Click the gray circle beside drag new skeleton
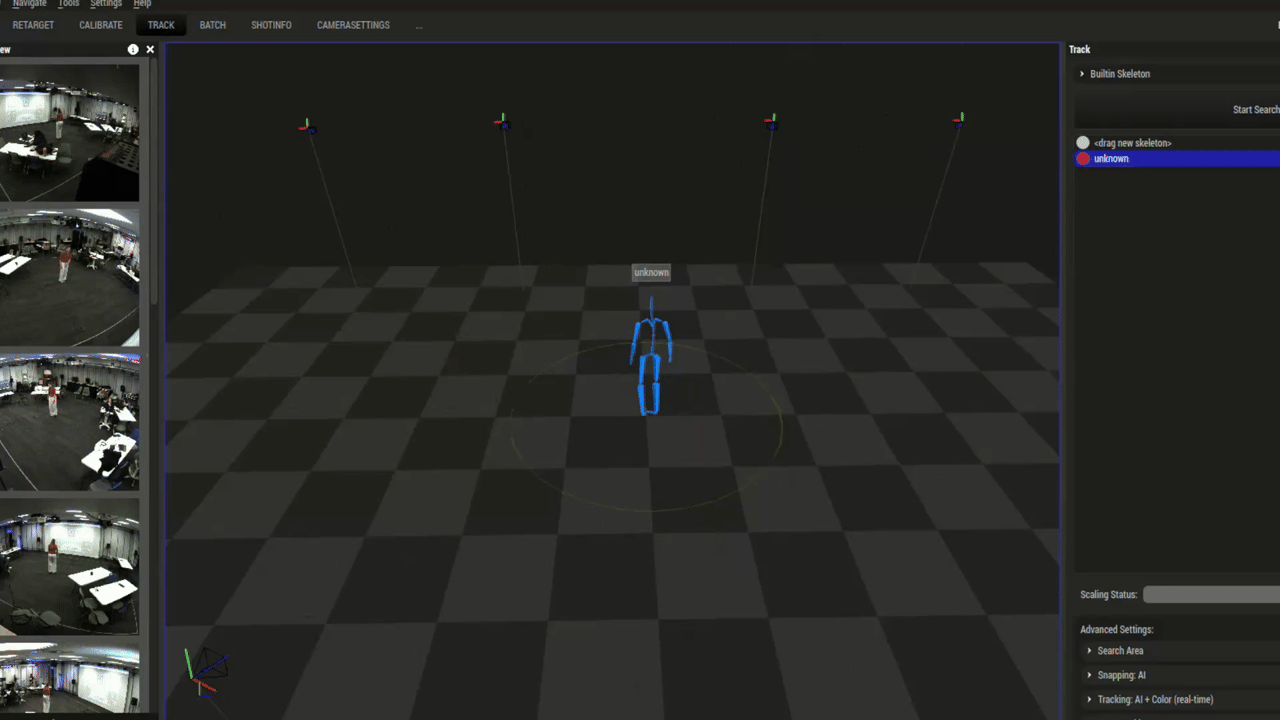 pyautogui.click(x=1083, y=143)
